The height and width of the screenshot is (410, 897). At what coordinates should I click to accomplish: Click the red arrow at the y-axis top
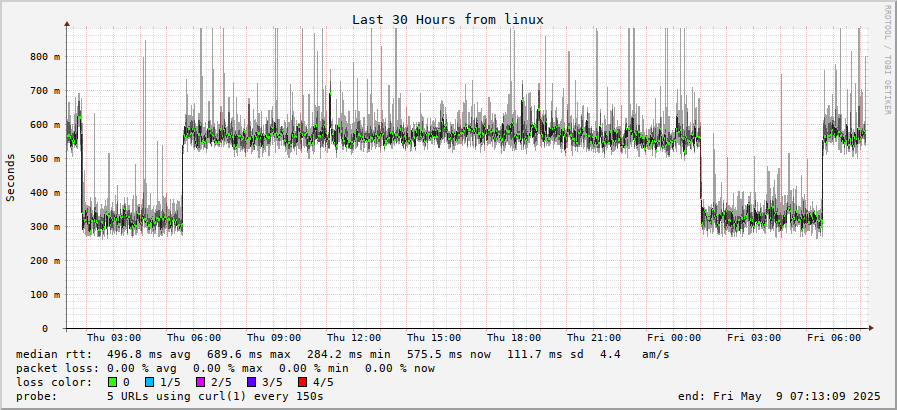tap(67, 24)
